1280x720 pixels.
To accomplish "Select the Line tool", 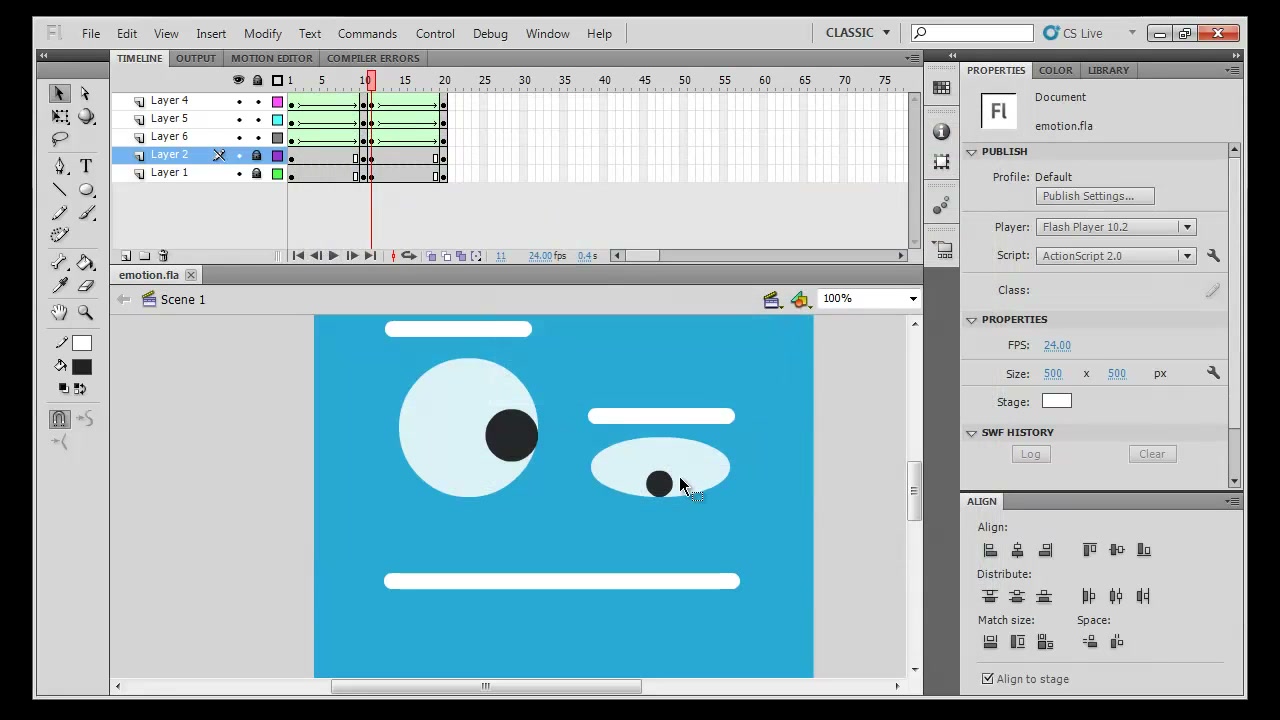I will pos(59,190).
